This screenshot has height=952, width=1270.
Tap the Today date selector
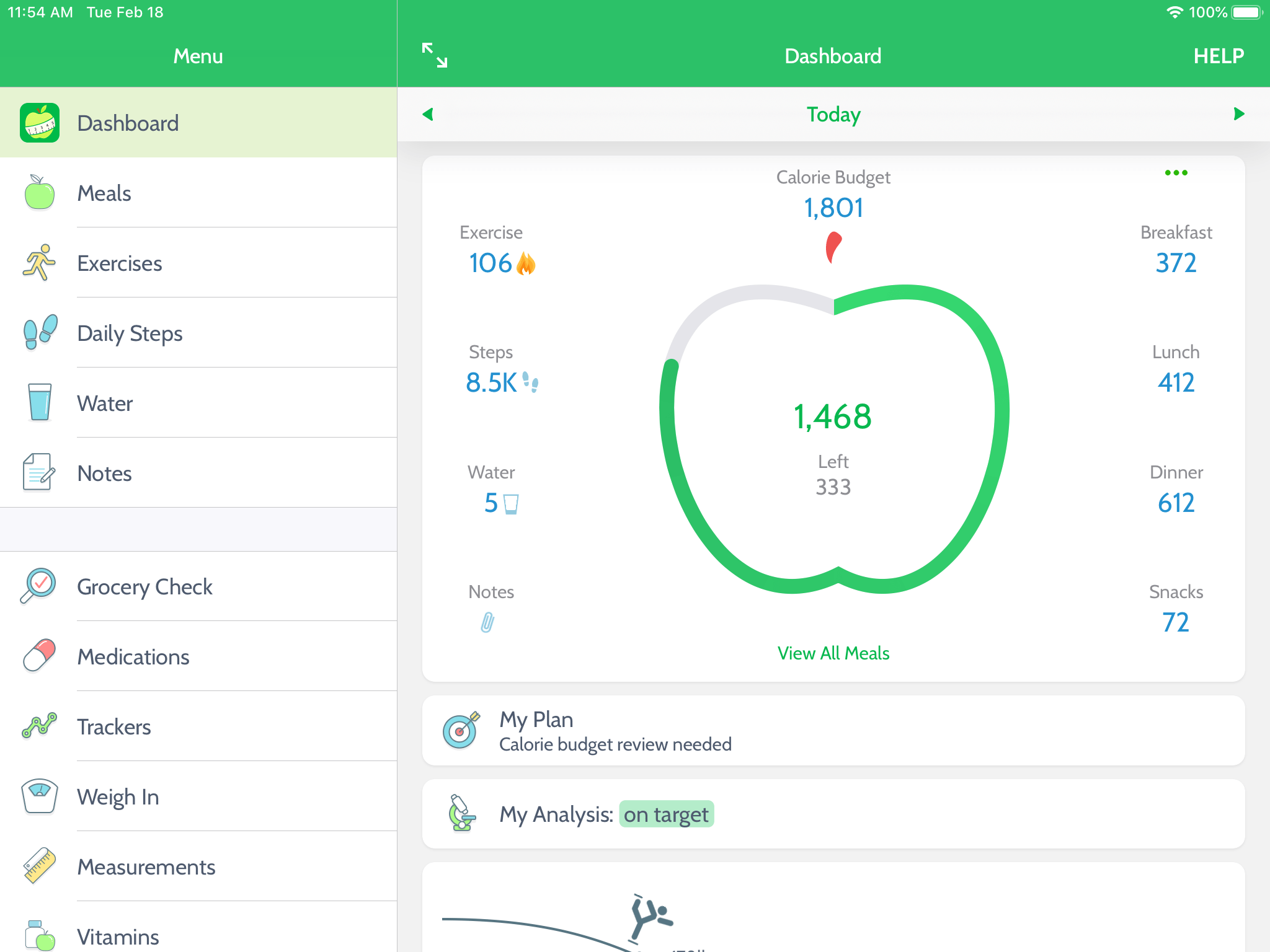[833, 114]
